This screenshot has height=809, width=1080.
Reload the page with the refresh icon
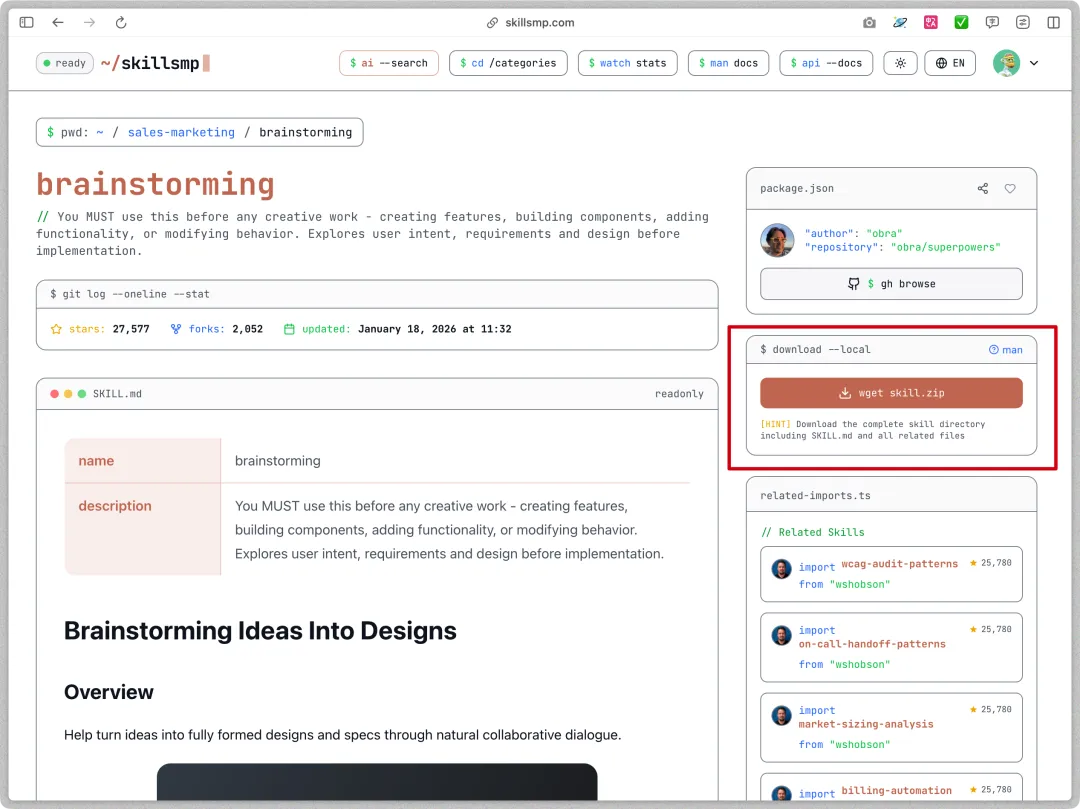click(121, 22)
